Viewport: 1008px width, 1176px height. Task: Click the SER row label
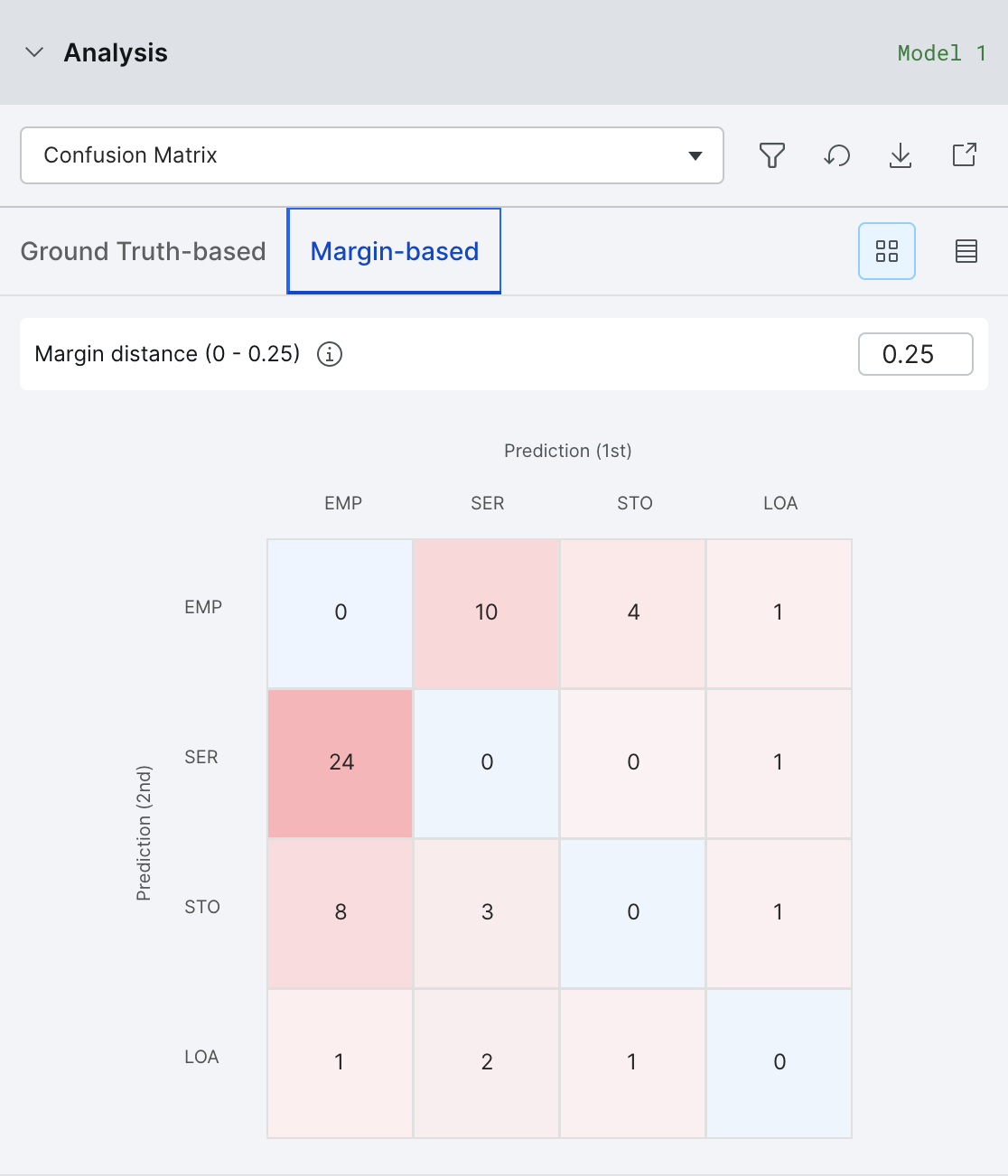201,757
